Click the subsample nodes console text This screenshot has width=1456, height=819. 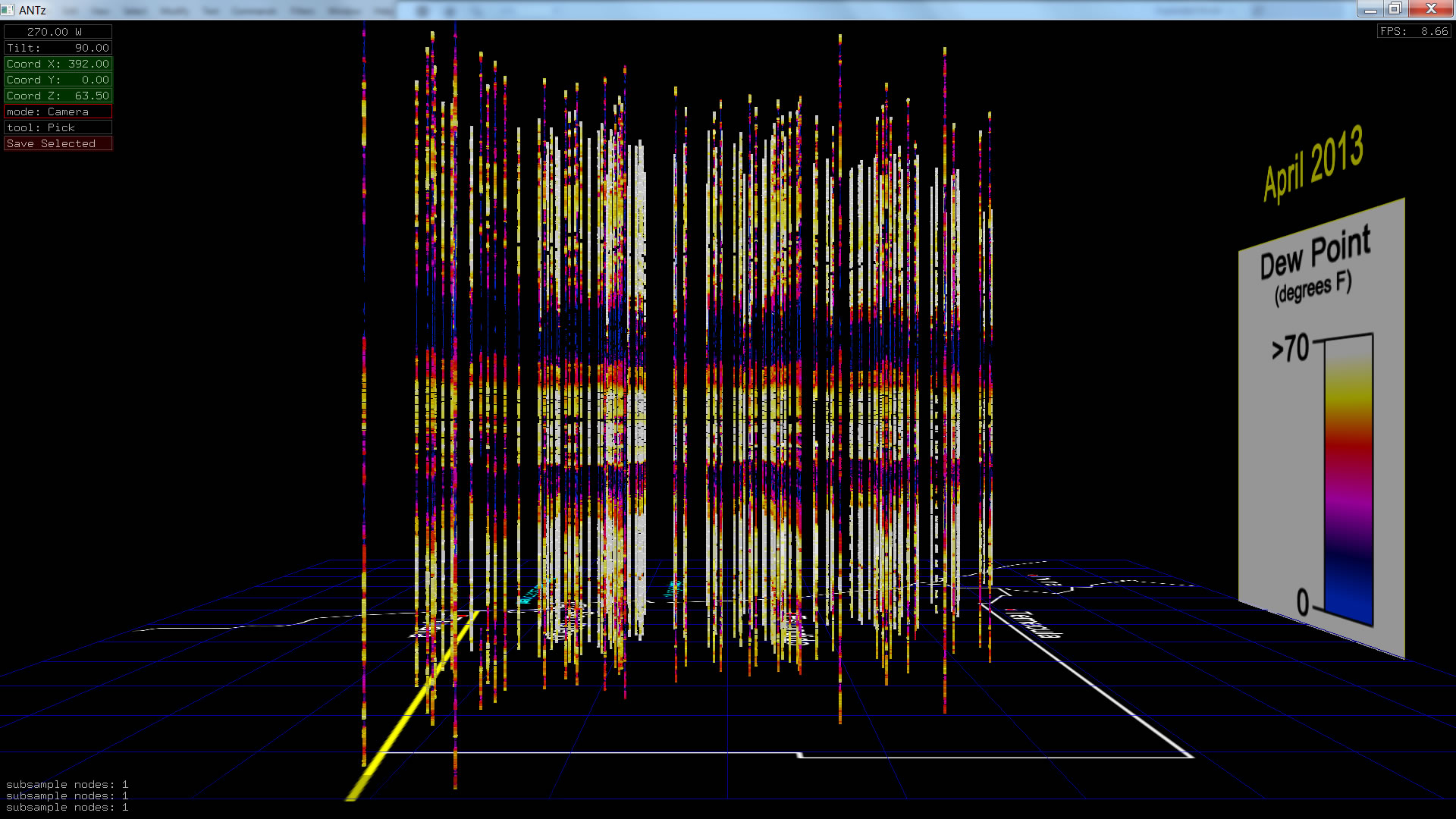tap(67, 795)
